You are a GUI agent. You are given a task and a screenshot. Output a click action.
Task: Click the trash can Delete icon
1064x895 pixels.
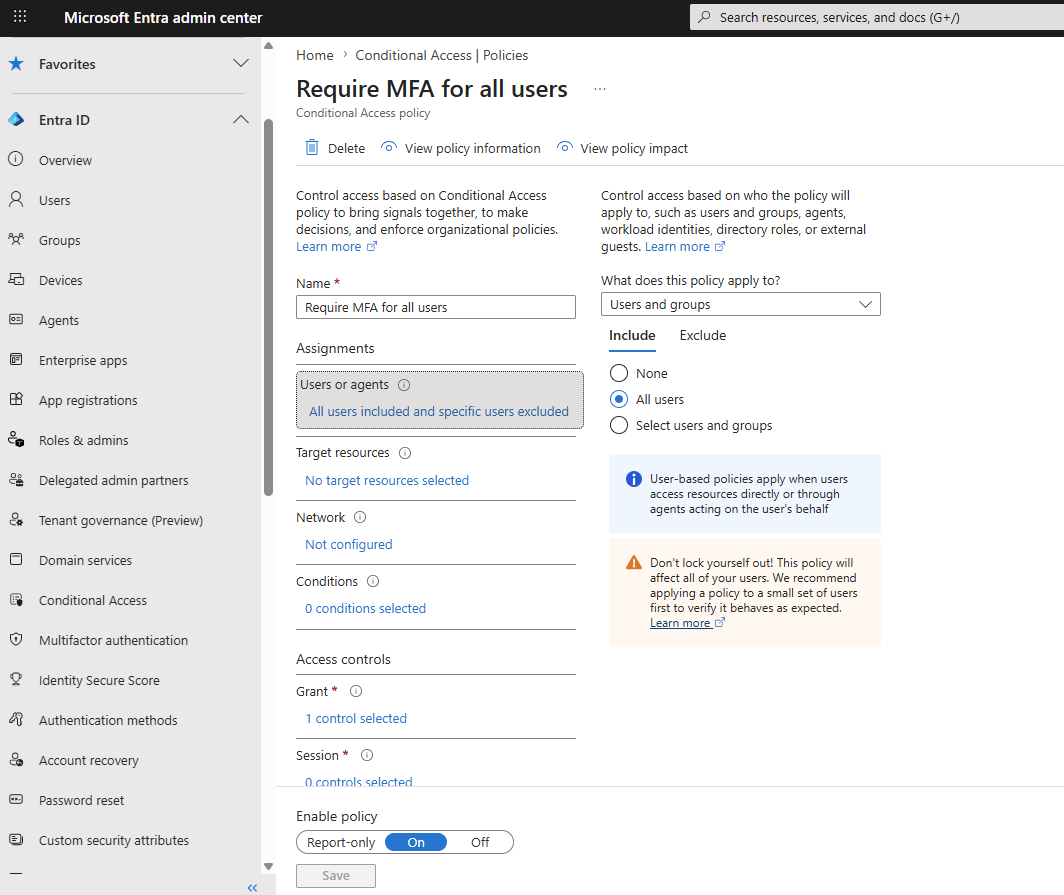click(311, 147)
